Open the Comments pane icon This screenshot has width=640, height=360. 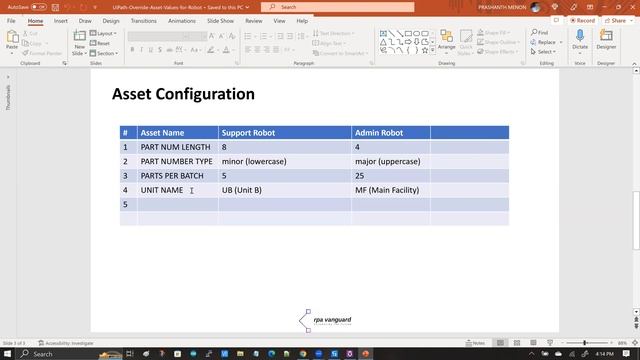[556, 20]
